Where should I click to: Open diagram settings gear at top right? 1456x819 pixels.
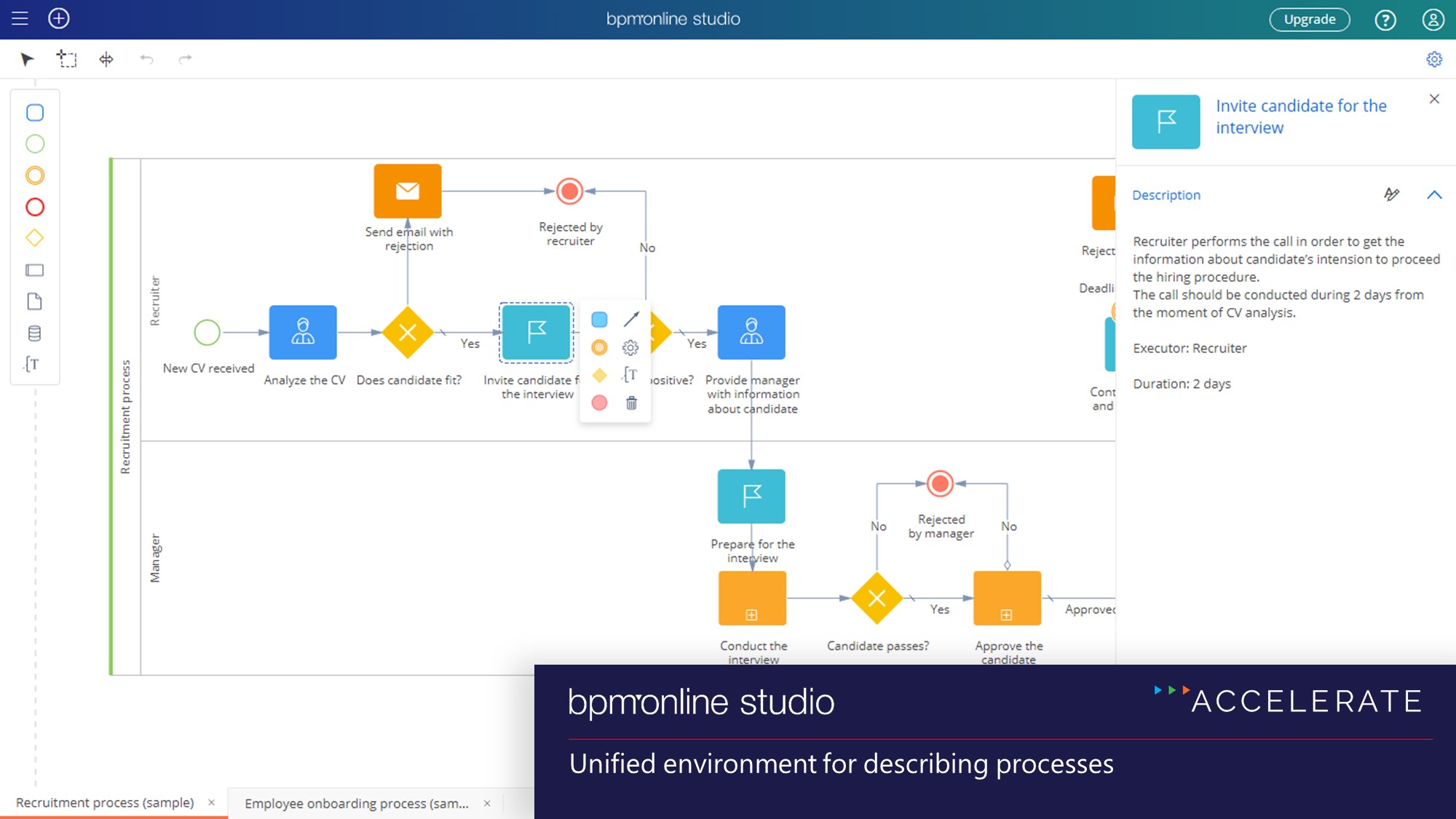click(1434, 59)
